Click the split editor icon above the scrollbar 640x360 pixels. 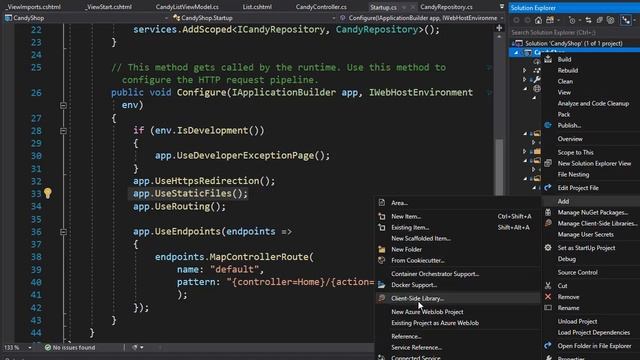pyautogui.click(x=499, y=28)
